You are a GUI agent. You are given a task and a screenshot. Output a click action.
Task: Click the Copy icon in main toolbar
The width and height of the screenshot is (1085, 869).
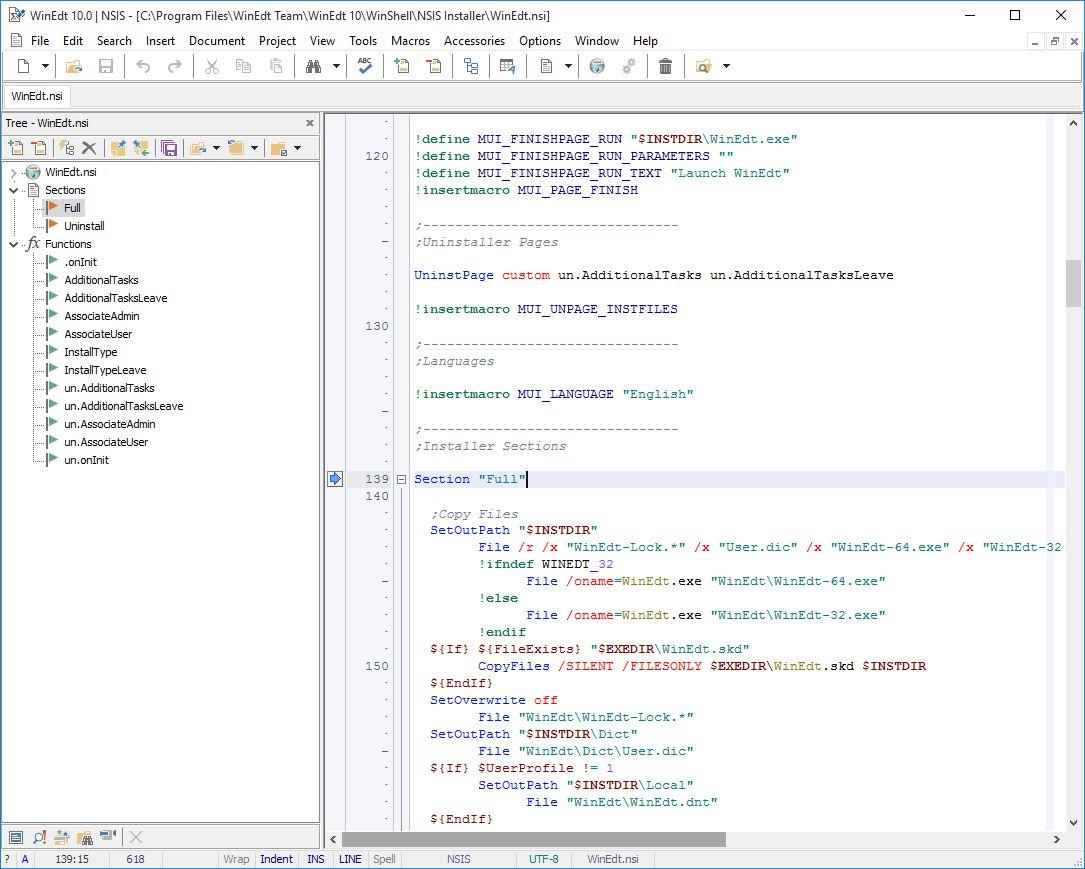coord(244,66)
